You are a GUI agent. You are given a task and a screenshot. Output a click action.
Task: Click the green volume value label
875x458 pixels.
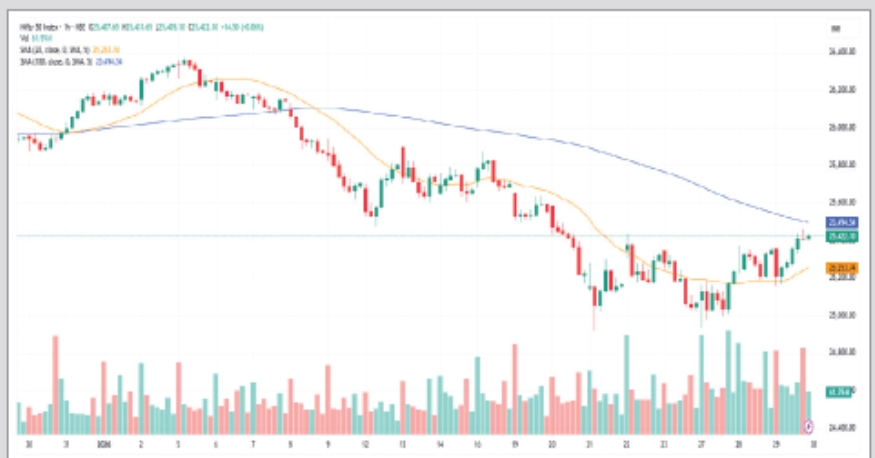click(837, 390)
